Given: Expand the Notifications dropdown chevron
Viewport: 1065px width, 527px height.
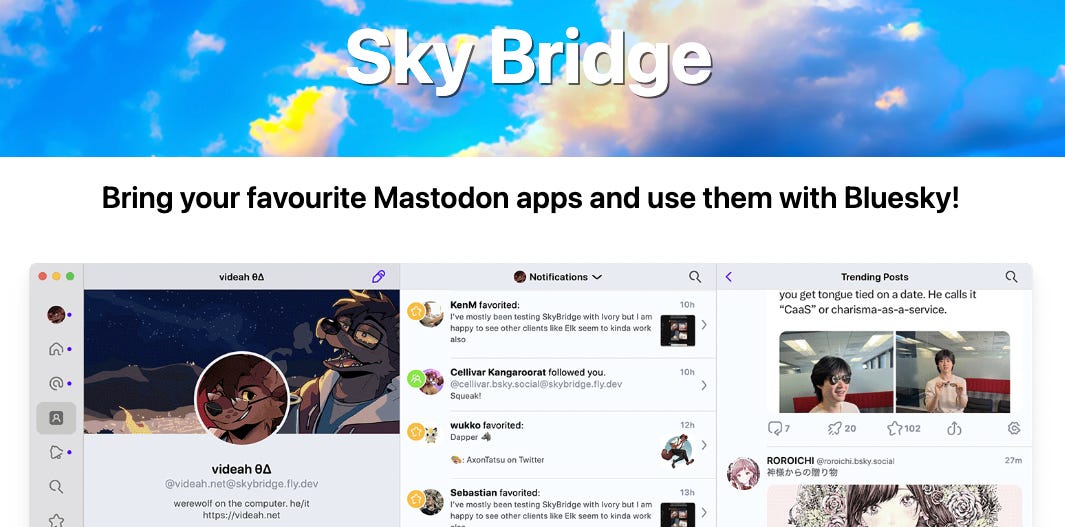Looking at the screenshot, I should pos(597,277).
